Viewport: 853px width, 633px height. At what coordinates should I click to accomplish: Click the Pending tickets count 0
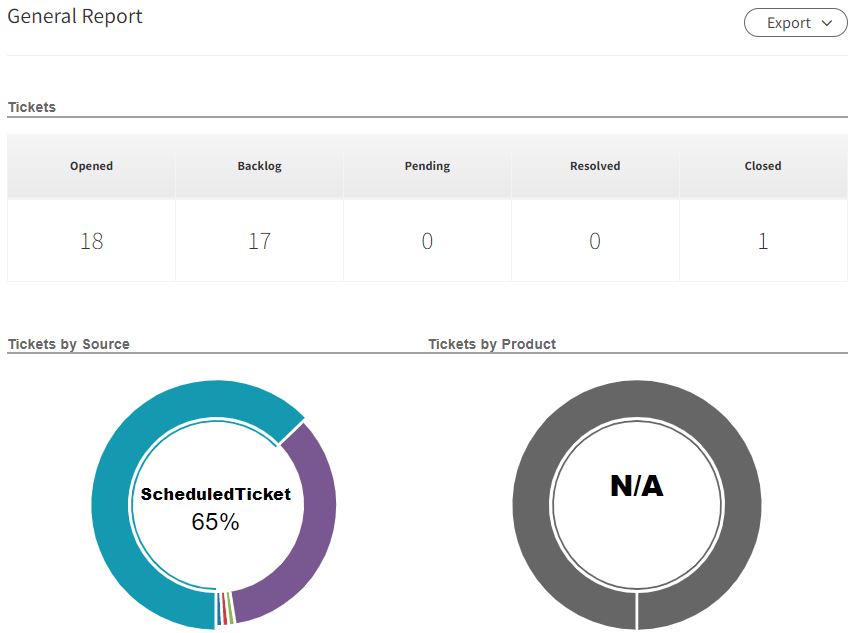[x=427, y=241]
